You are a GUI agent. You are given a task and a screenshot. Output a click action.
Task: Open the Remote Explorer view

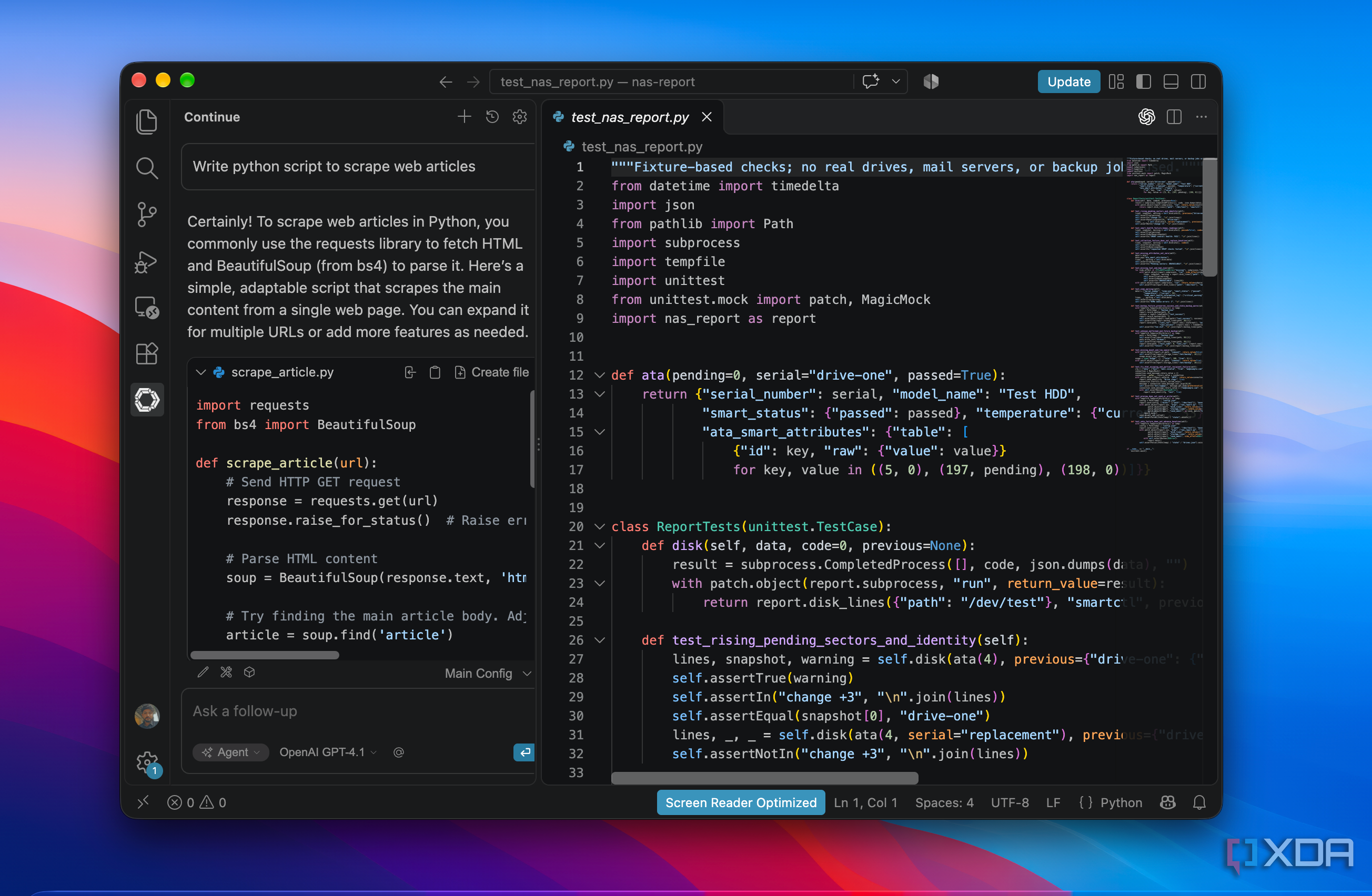[x=146, y=307]
